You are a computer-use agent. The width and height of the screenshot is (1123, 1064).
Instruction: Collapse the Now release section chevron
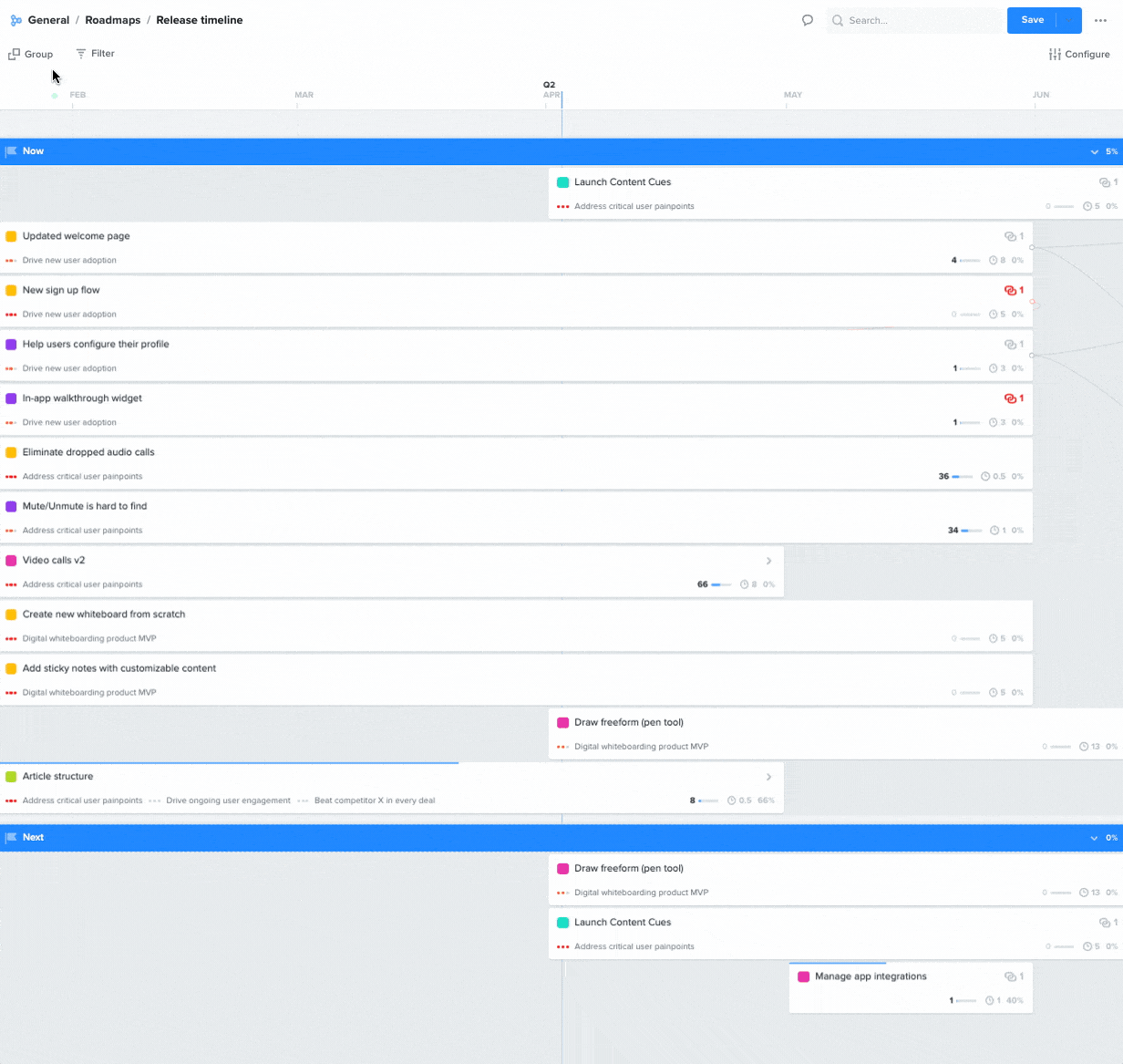1095,151
